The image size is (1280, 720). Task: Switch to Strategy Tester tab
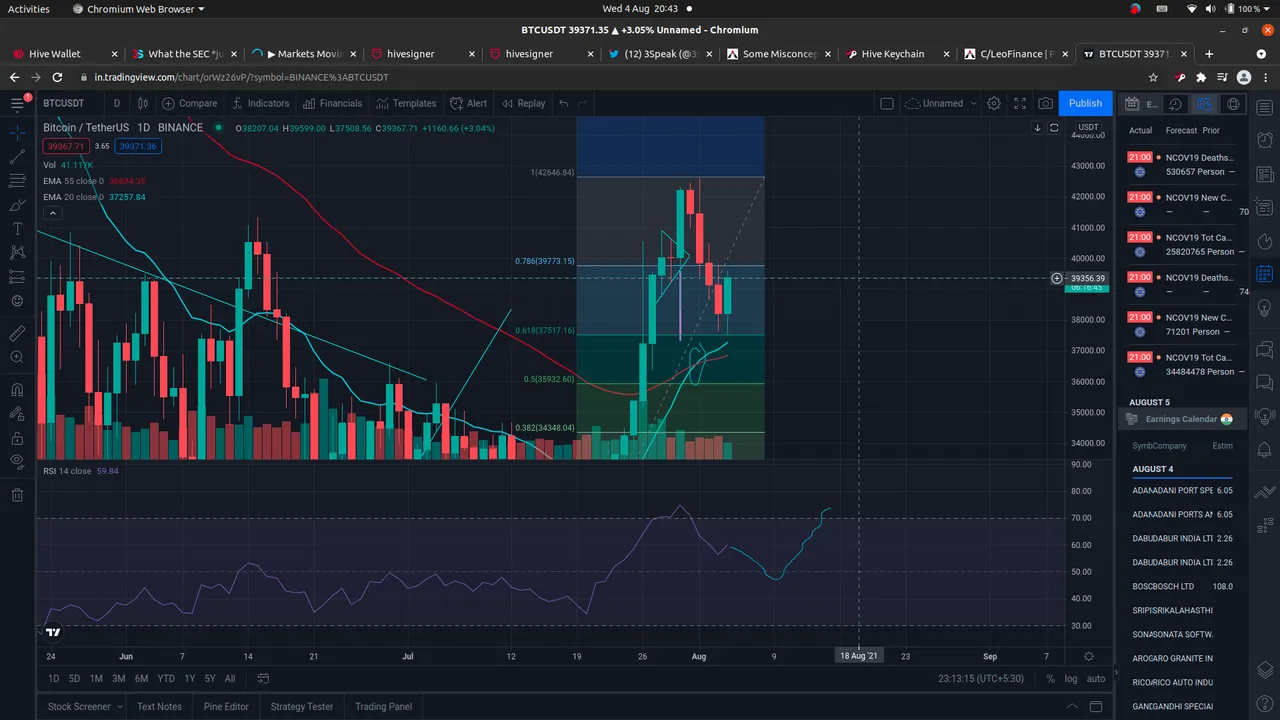tap(302, 706)
